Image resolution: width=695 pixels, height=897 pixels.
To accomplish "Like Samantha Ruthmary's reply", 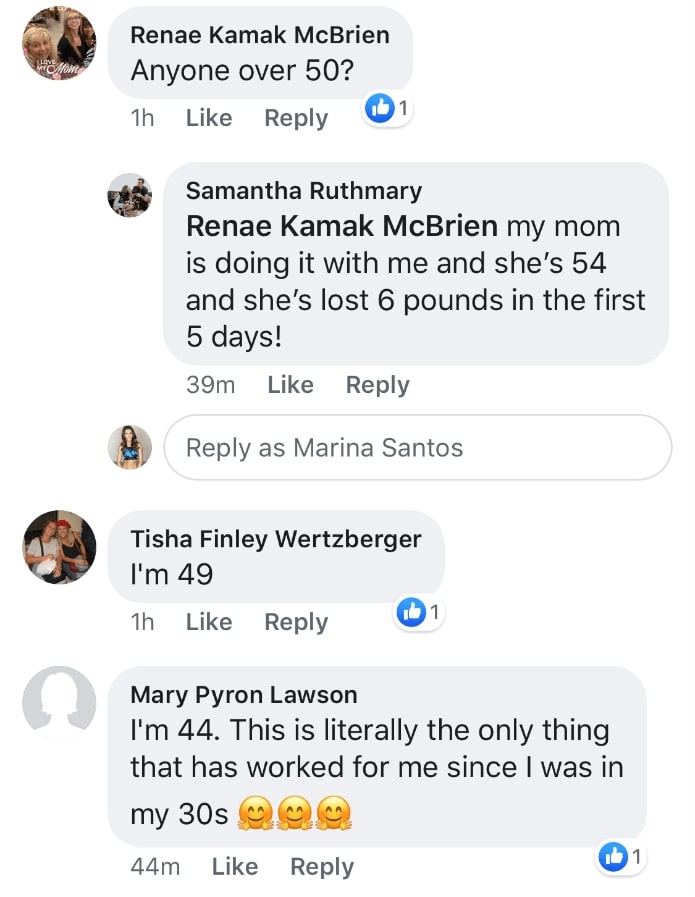I will pyautogui.click(x=290, y=385).
